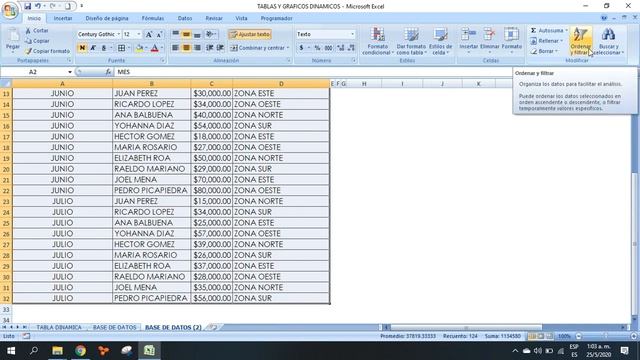
Task: Toggle top vertical alignment
Action: [x=175, y=34]
